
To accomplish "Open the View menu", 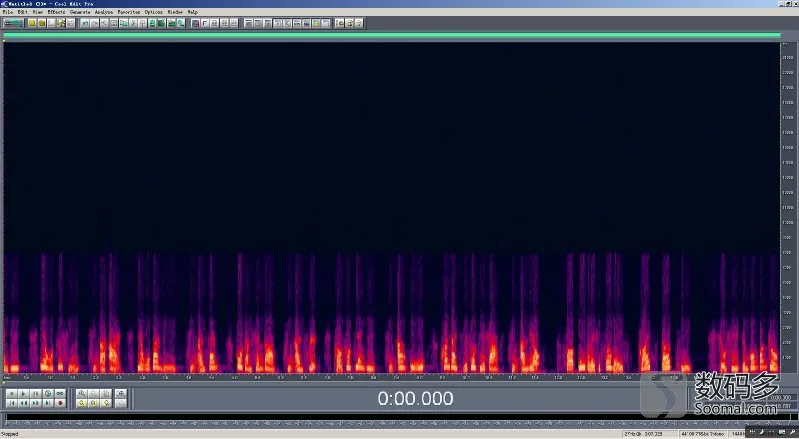I will [37, 12].
